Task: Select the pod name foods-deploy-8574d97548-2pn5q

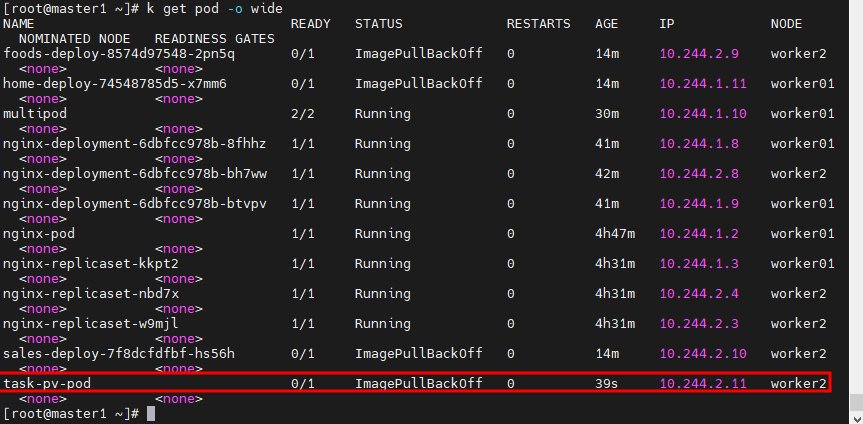Action: click(x=119, y=54)
